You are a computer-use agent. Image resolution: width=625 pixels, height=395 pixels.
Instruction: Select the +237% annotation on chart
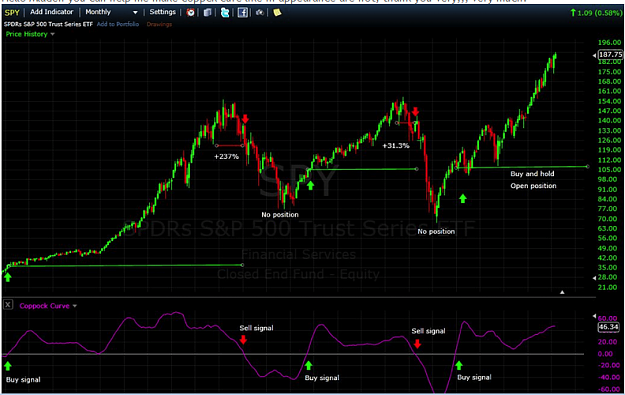click(226, 157)
